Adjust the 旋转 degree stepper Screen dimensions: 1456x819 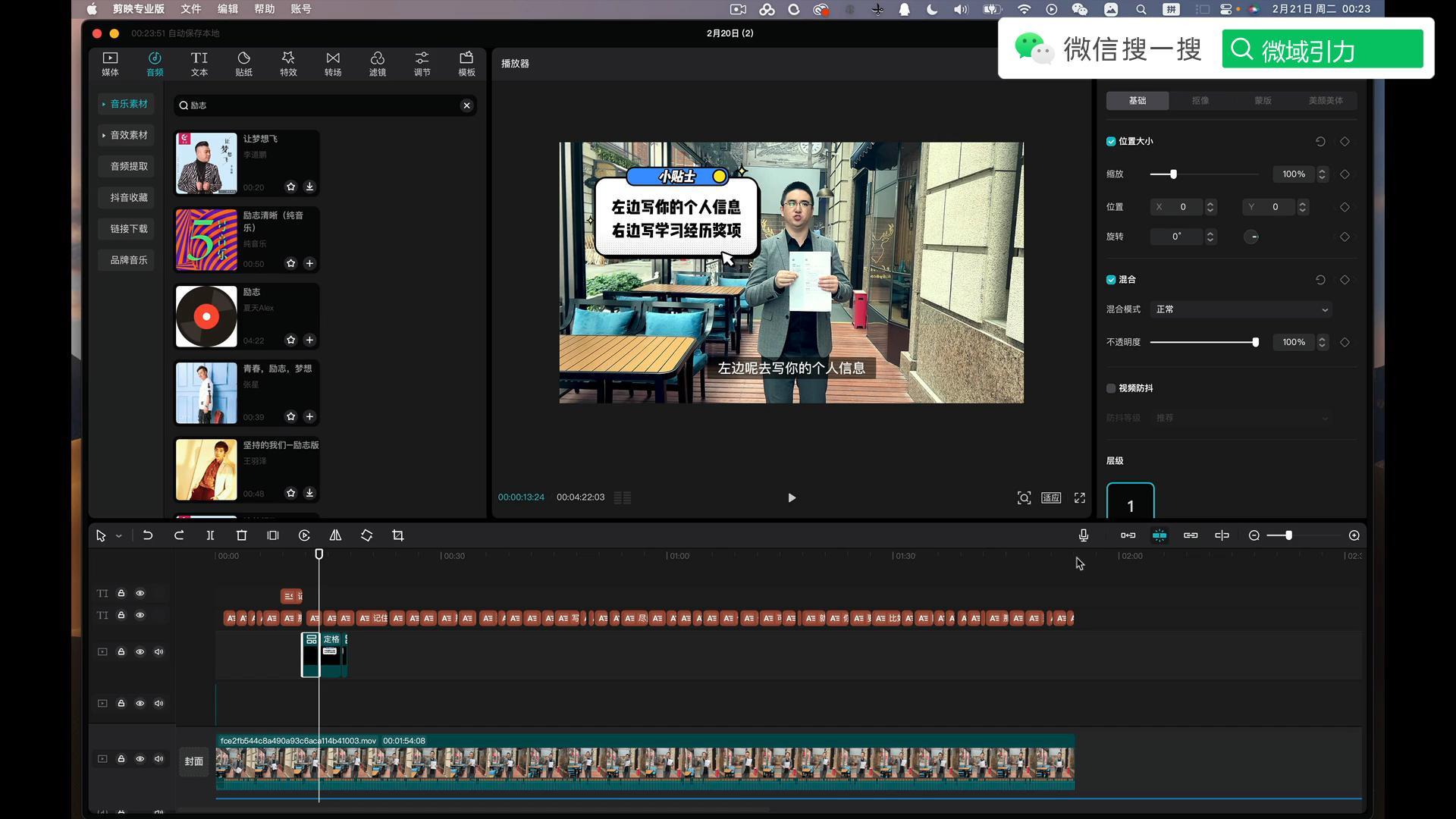point(1210,237)
